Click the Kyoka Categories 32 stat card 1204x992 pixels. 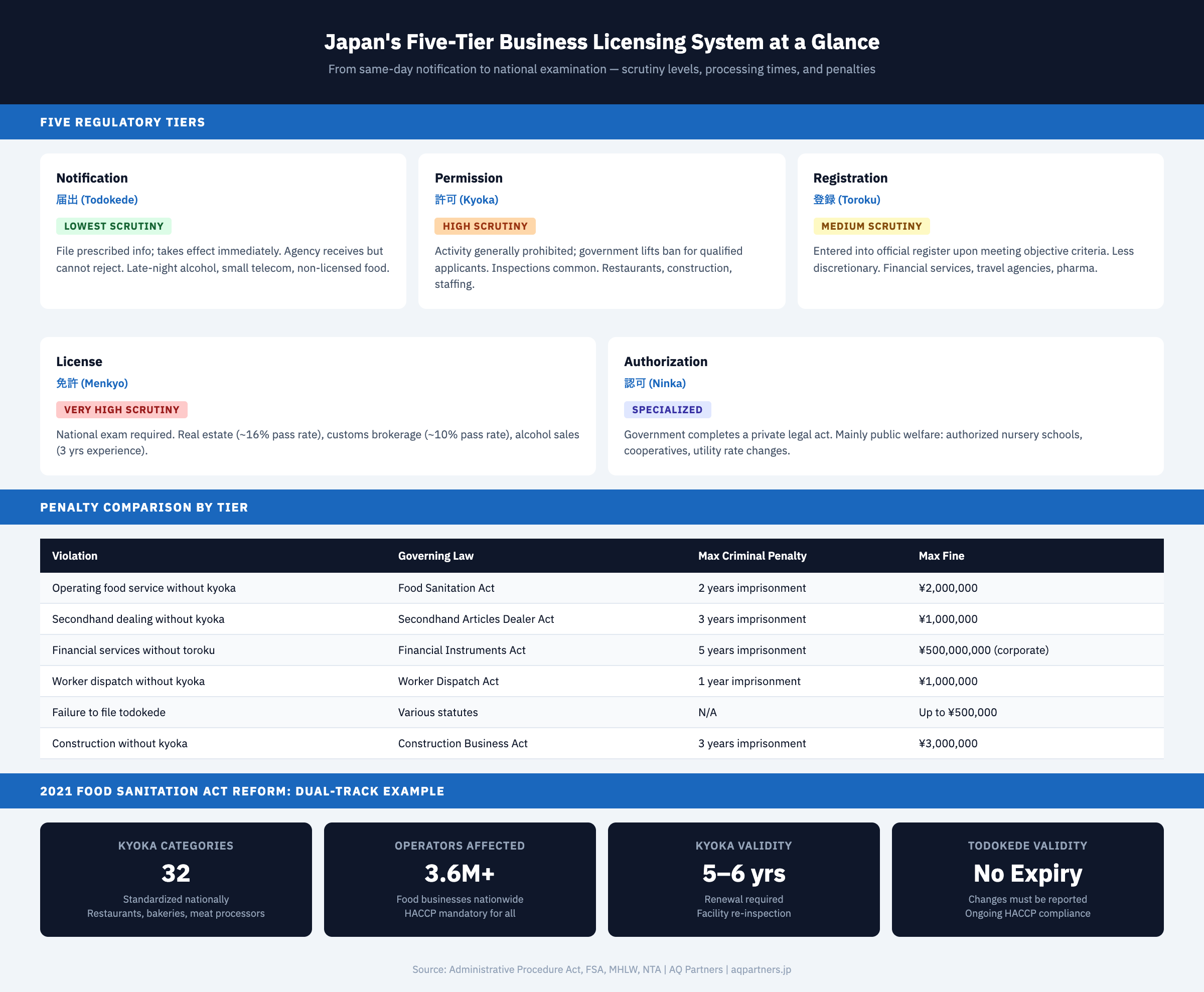click(176, 879)
